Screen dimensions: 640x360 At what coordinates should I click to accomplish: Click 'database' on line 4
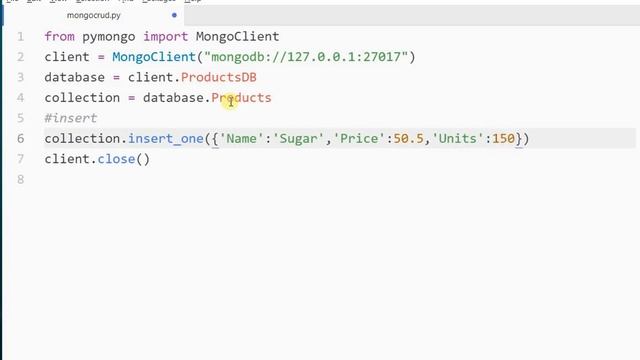tap(173, 98)
